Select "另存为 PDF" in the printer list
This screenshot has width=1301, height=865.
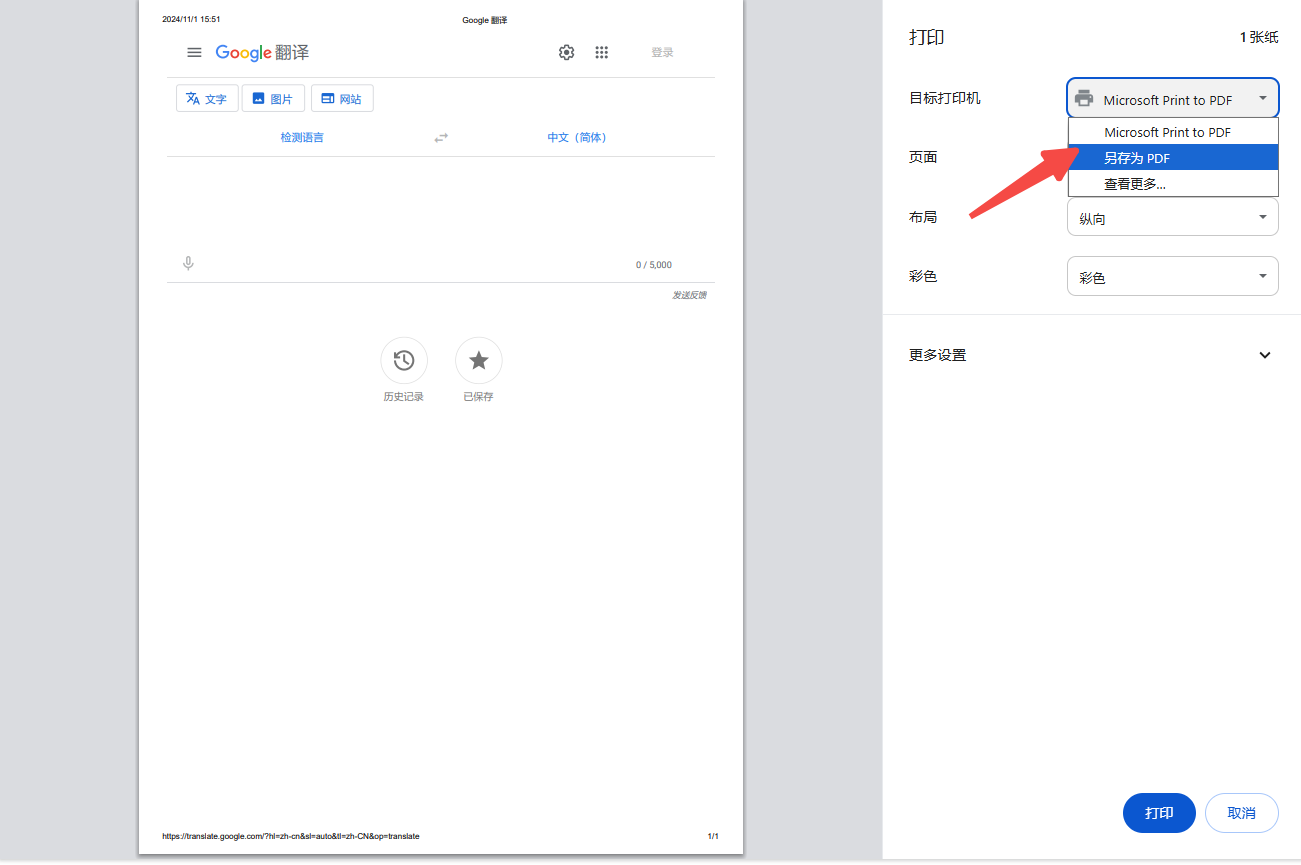coord(1173,158)
